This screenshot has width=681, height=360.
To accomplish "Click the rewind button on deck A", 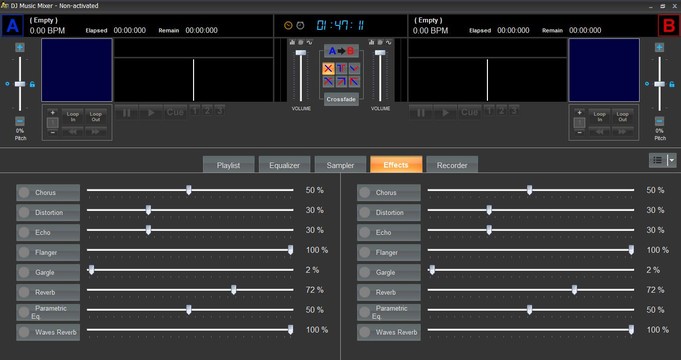I will coord(73,131).
